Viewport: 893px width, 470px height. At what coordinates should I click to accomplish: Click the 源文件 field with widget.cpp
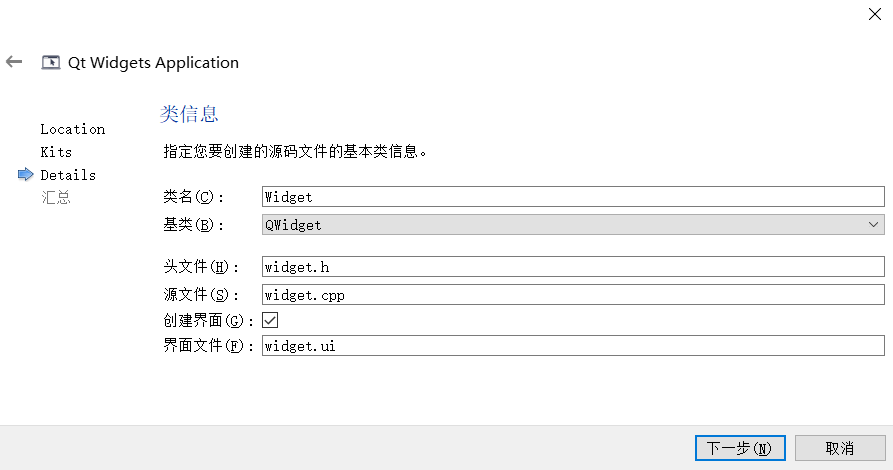(x=572, y=295)
